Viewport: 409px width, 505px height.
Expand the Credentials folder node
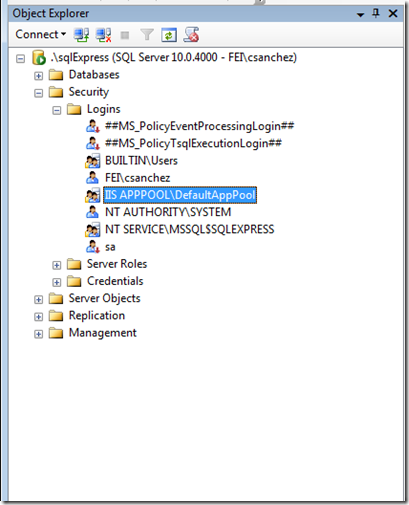pos(57,282)
